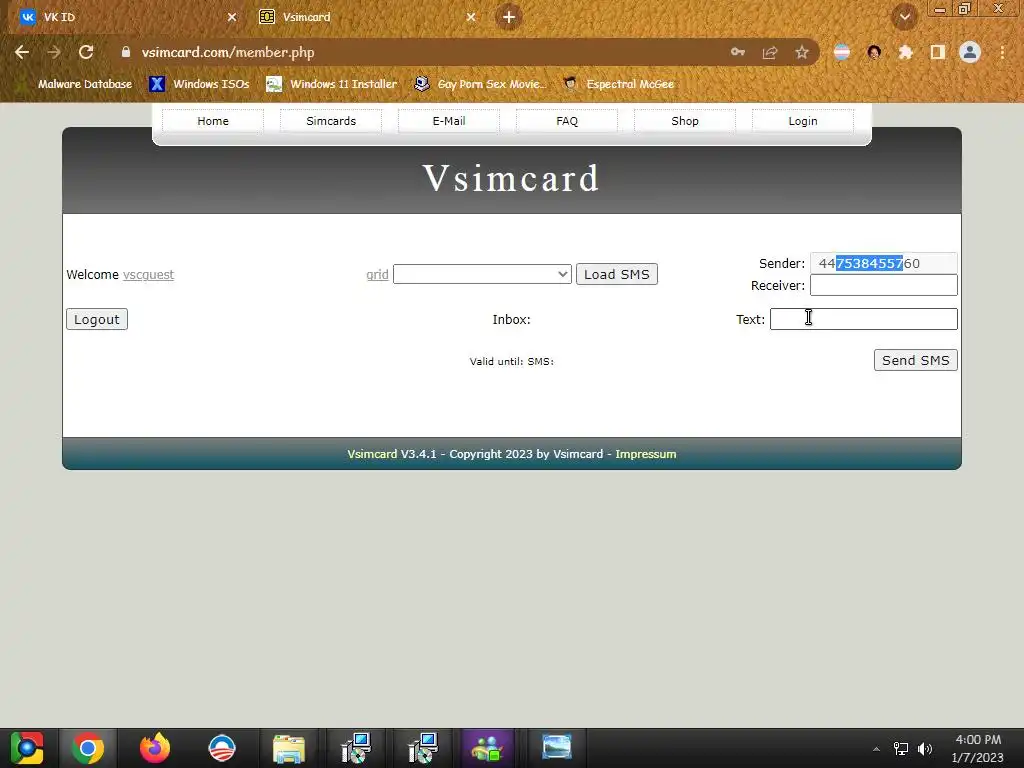
Task: Open File Explorer folder in taskbar
Action: tap(289, 748)
